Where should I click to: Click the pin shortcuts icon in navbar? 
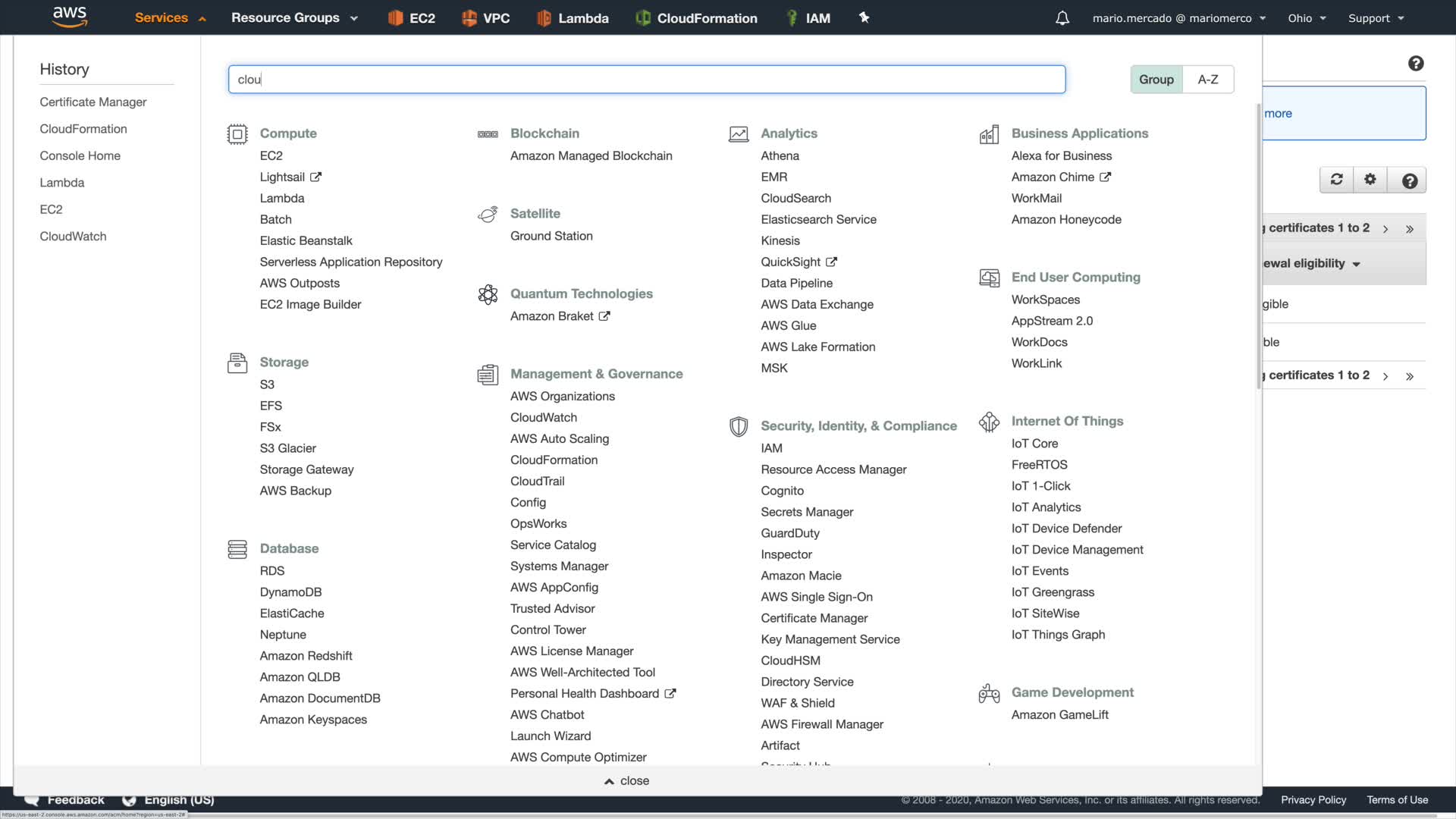pos(864,17)
